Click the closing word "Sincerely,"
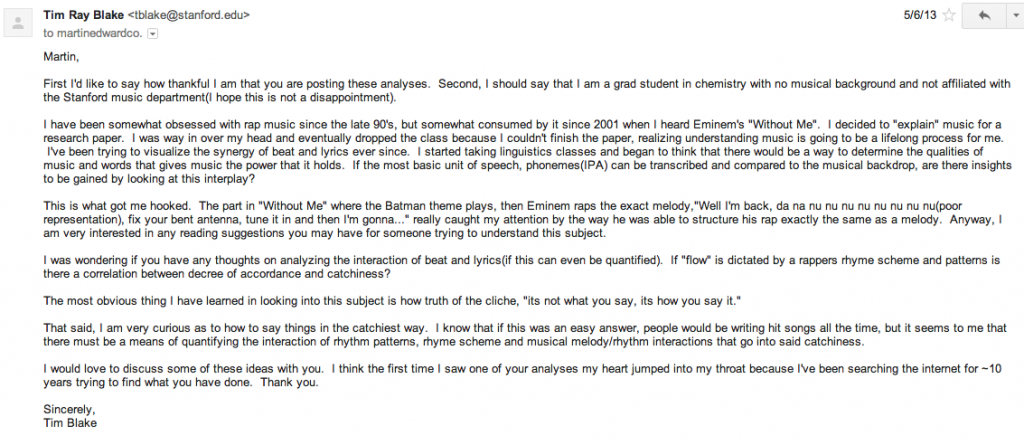The height and width of the screenshot is (445, 1024). click(x=69, y=410)
